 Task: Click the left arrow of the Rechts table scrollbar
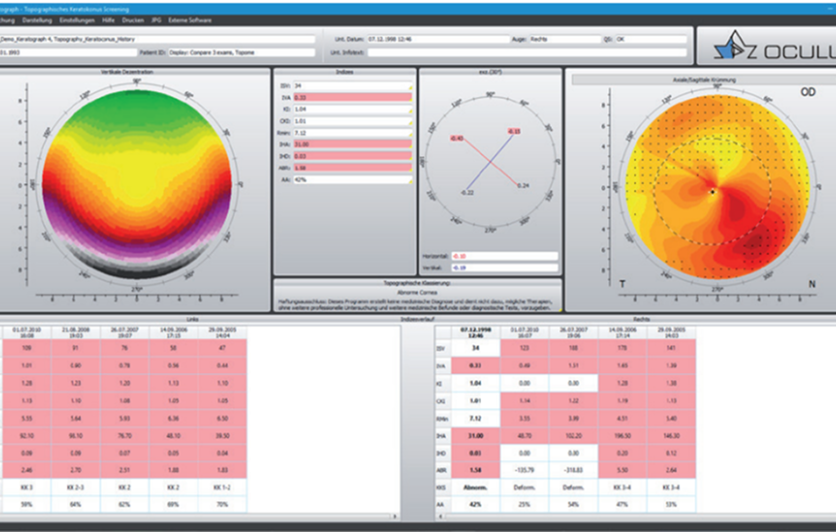(440, 516)
